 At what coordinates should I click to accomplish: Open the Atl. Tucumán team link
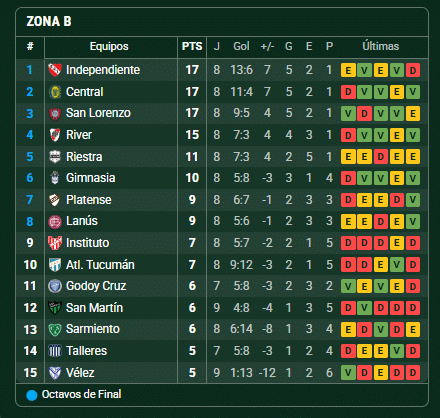click(100, 265)
